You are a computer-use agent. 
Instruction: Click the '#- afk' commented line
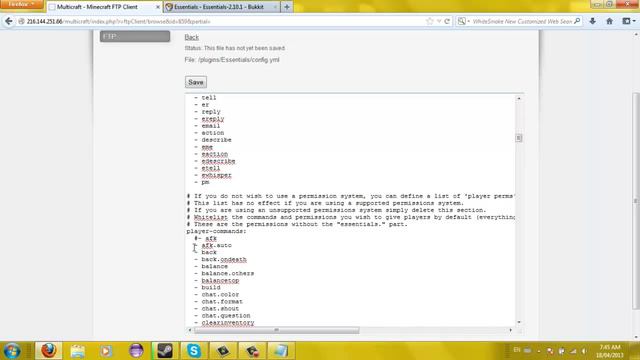[206, 238]
